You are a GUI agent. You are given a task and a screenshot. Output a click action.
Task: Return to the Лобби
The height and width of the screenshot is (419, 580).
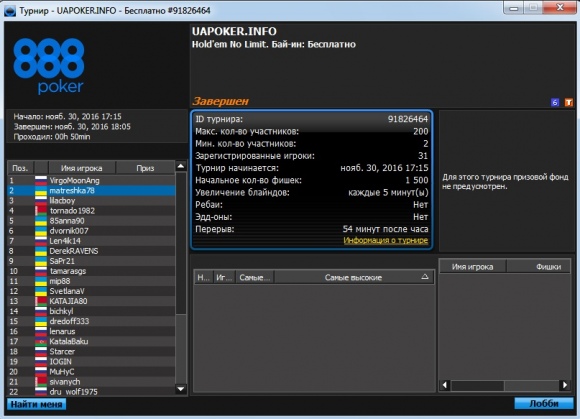tap(544, 403)
